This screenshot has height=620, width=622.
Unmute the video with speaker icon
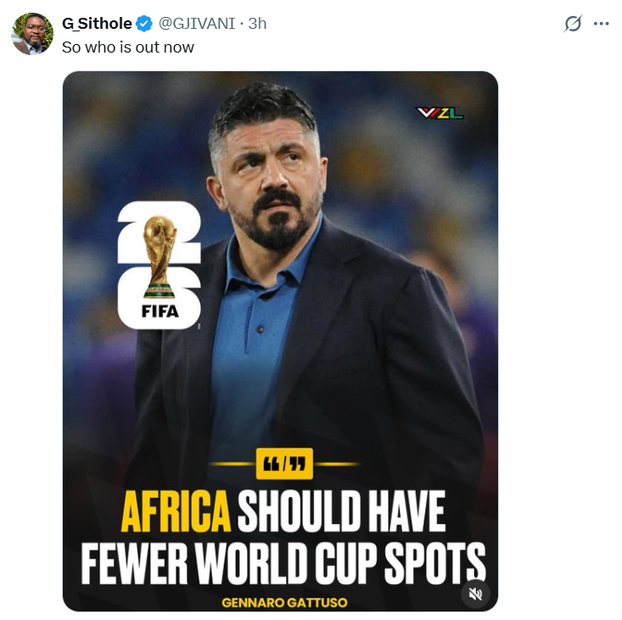point(476,593)
